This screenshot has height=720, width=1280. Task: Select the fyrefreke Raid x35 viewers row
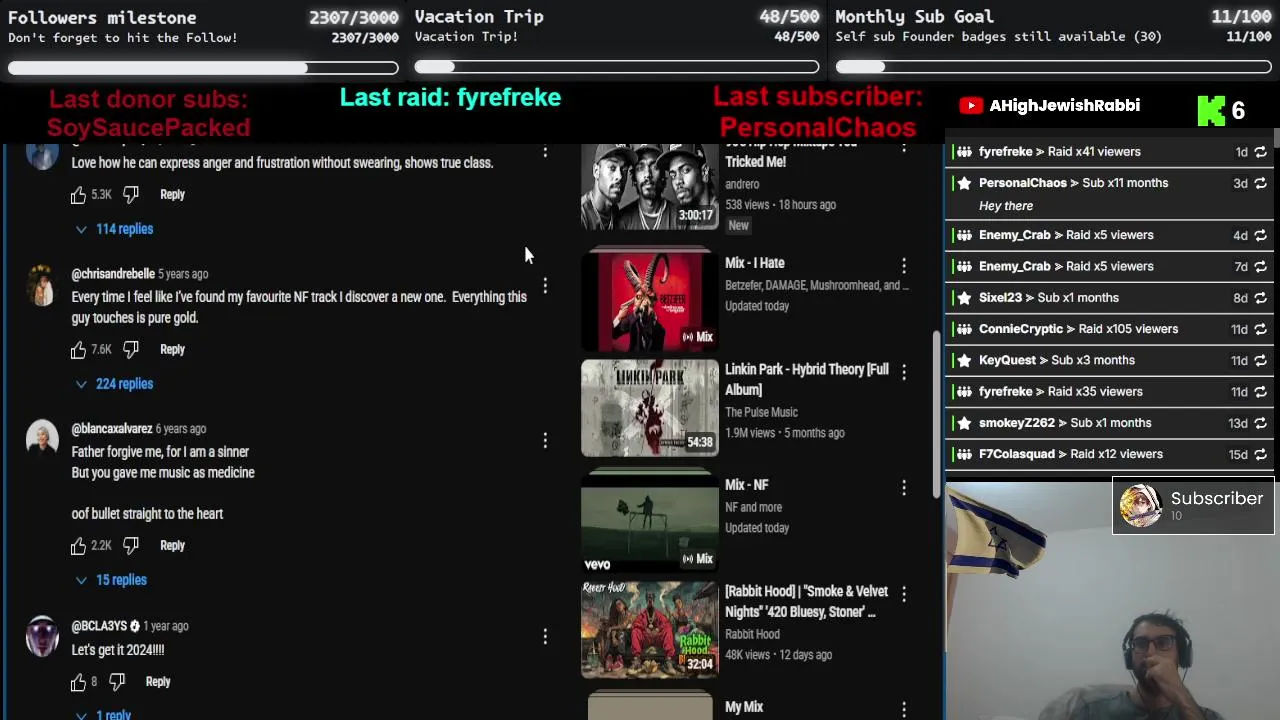(1109, 392)
